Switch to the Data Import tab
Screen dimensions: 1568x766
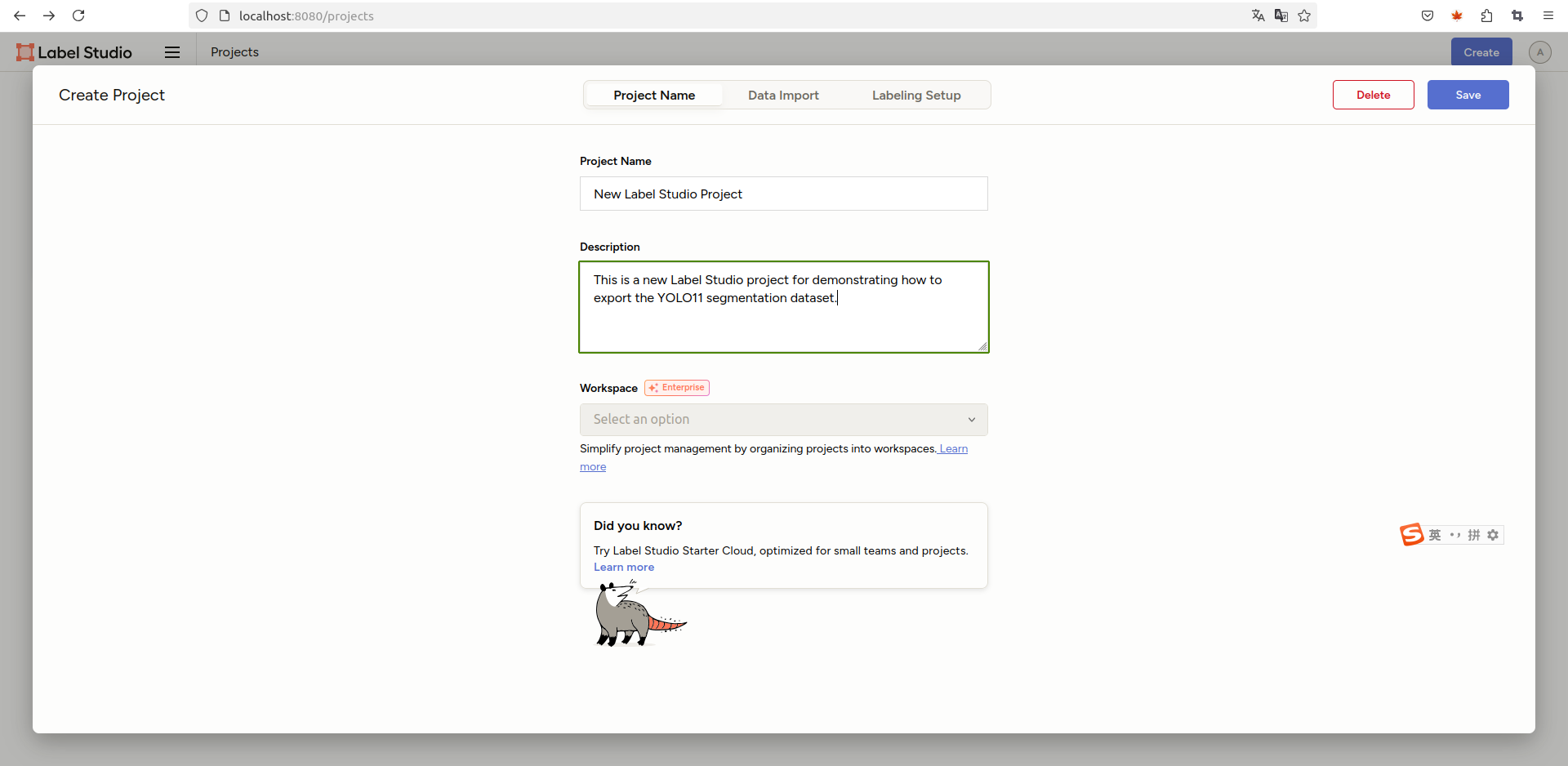(x=783, y=96)
